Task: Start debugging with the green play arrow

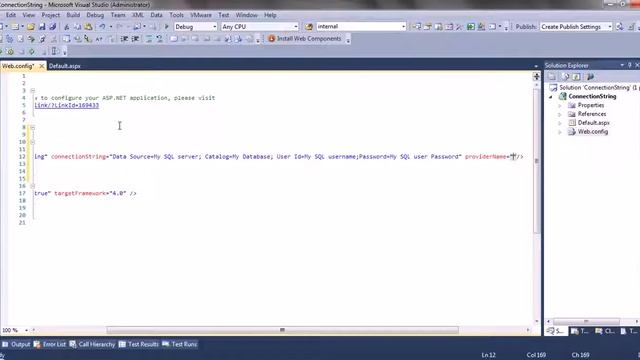Action: [167, 27]
